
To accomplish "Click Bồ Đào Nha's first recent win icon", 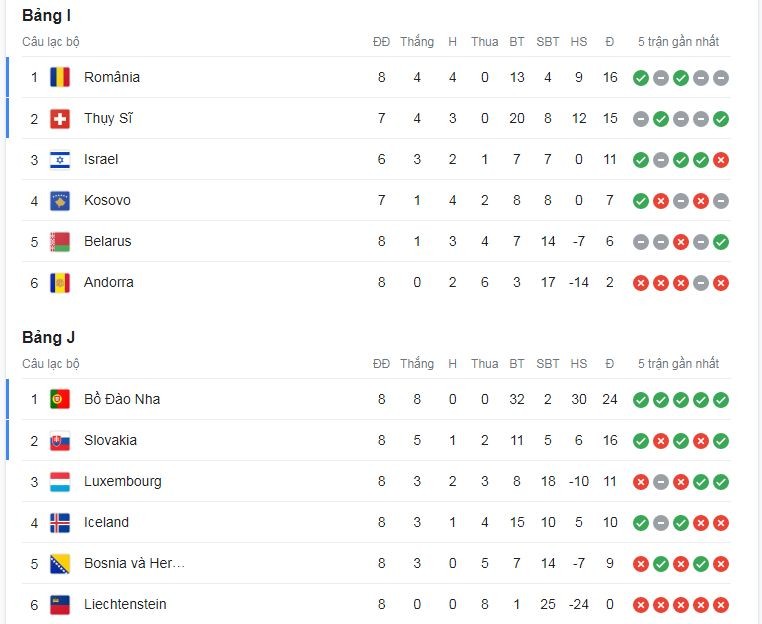I will click(x=641, y=399).
